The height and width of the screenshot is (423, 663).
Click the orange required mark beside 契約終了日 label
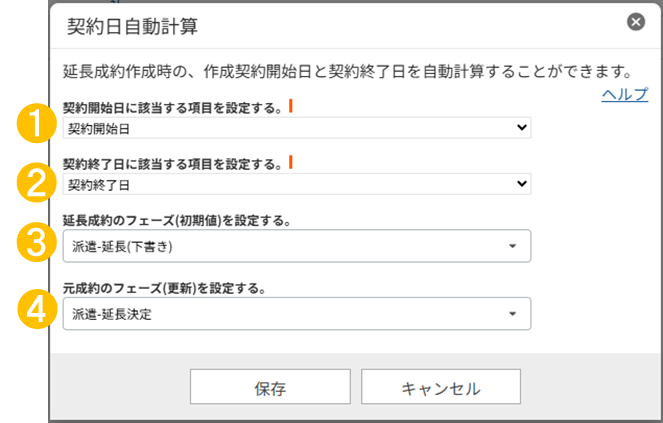point(289,160)
